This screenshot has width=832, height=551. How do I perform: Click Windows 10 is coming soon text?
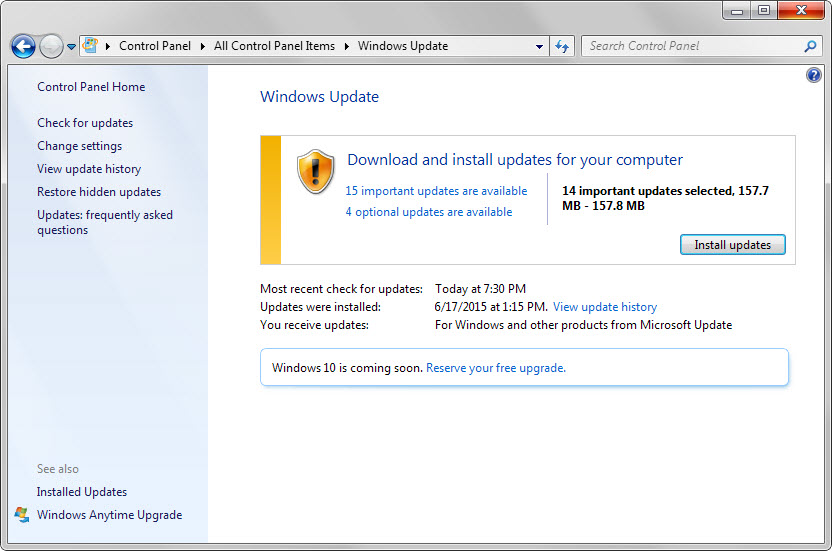[x=348, y=368]
